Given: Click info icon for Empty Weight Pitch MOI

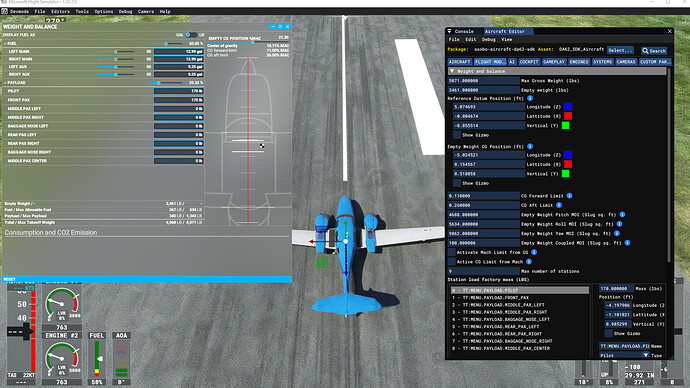Looking at the screenshot, I should (622, 215).
